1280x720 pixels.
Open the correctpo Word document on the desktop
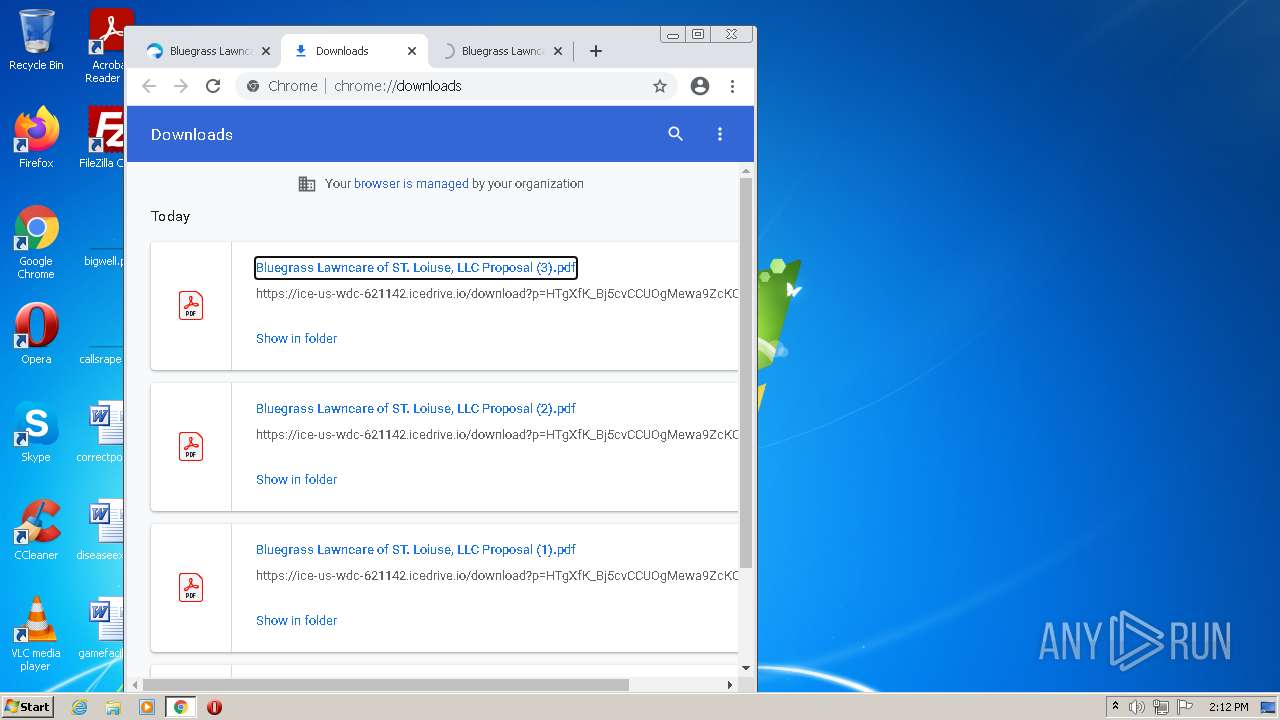tap(103, 432)
